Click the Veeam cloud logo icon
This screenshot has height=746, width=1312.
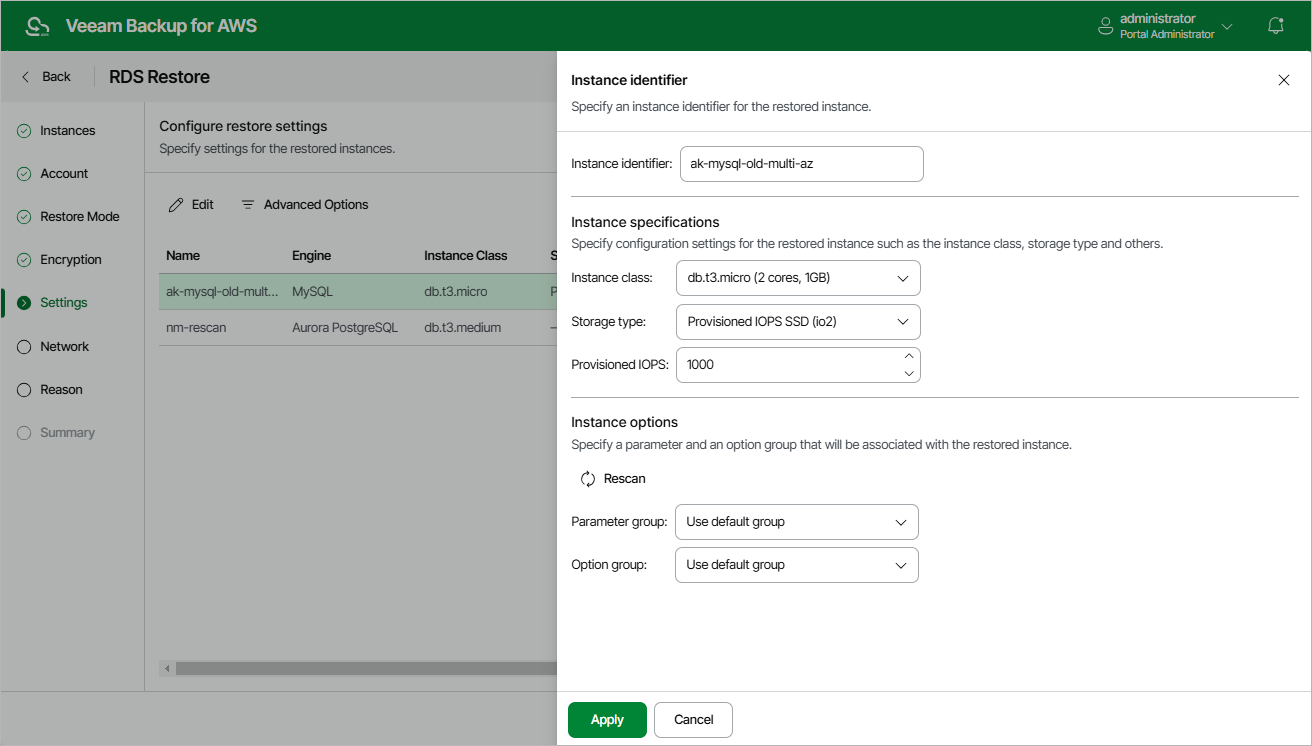pos(37,26)
